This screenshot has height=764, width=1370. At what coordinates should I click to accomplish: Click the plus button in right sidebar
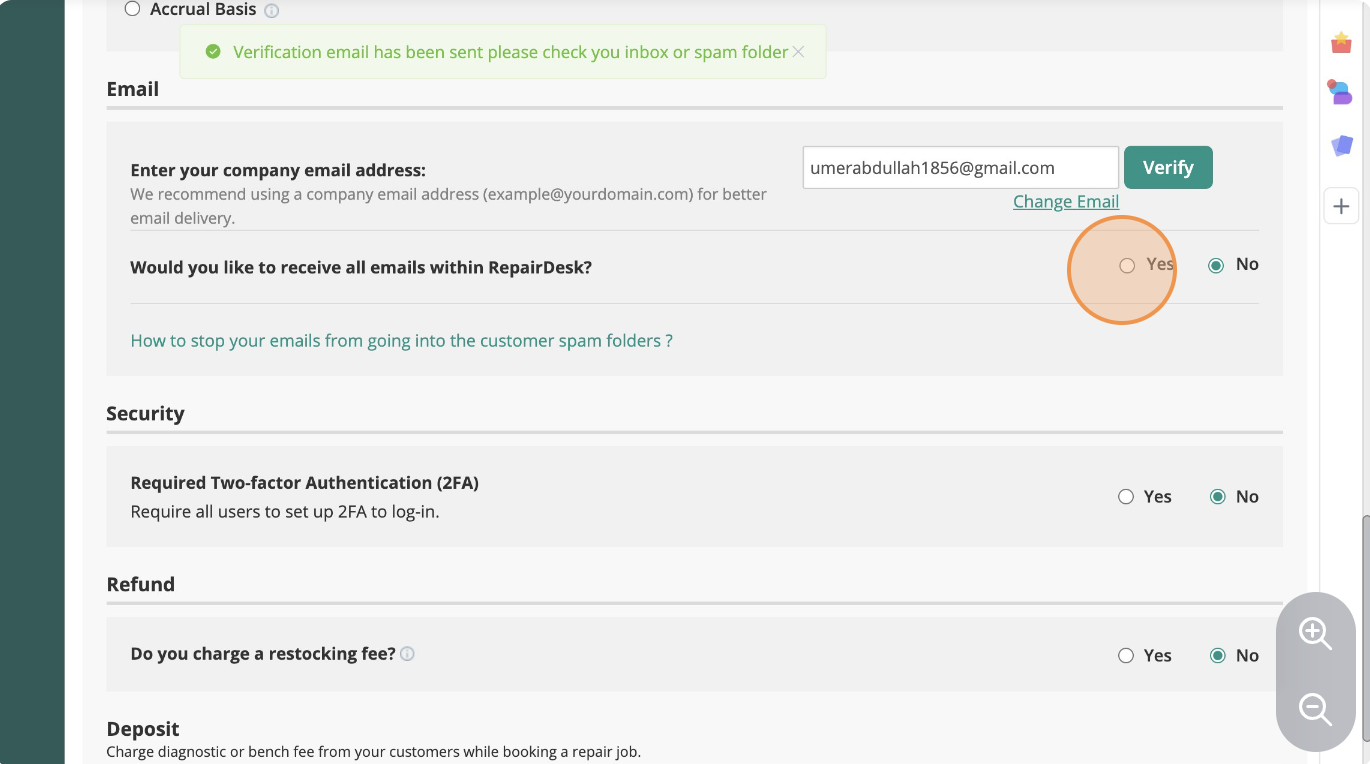click(x=1341, y=207)
